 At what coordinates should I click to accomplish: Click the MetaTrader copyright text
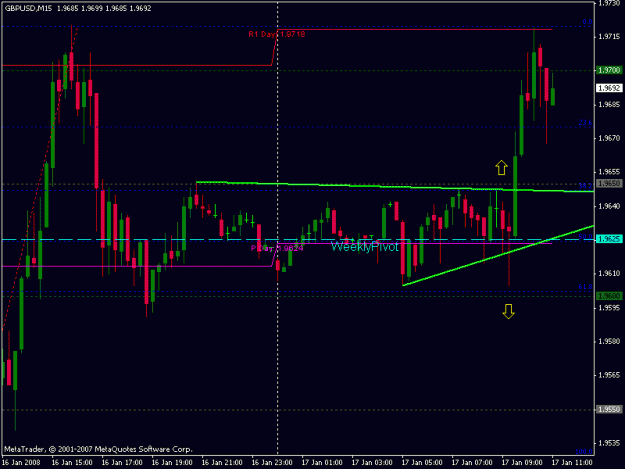(98, 449)
